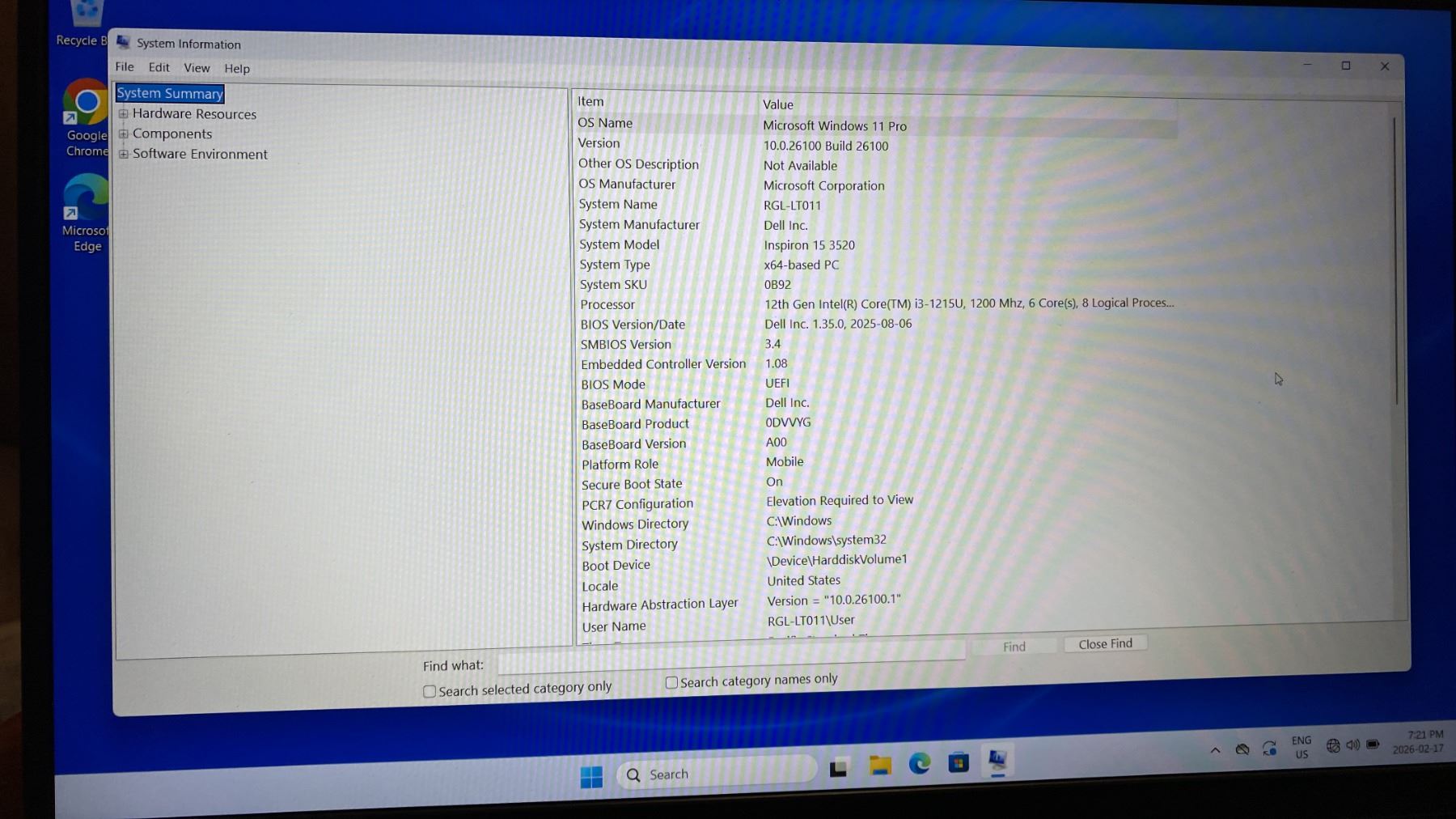Viewport: 1456px width, 819px height.
Task: Select System Summary in the tree
Action: click(x=170, y=93)
